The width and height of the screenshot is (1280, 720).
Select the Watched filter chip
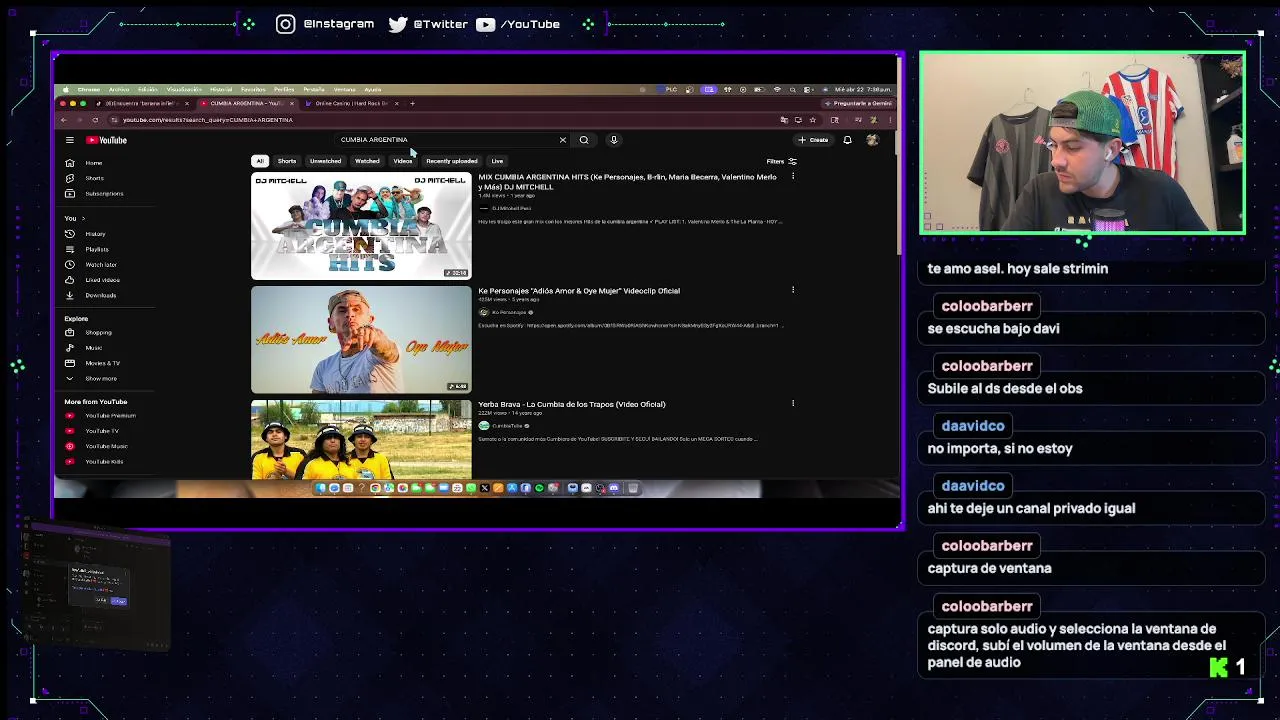[367, 161]
